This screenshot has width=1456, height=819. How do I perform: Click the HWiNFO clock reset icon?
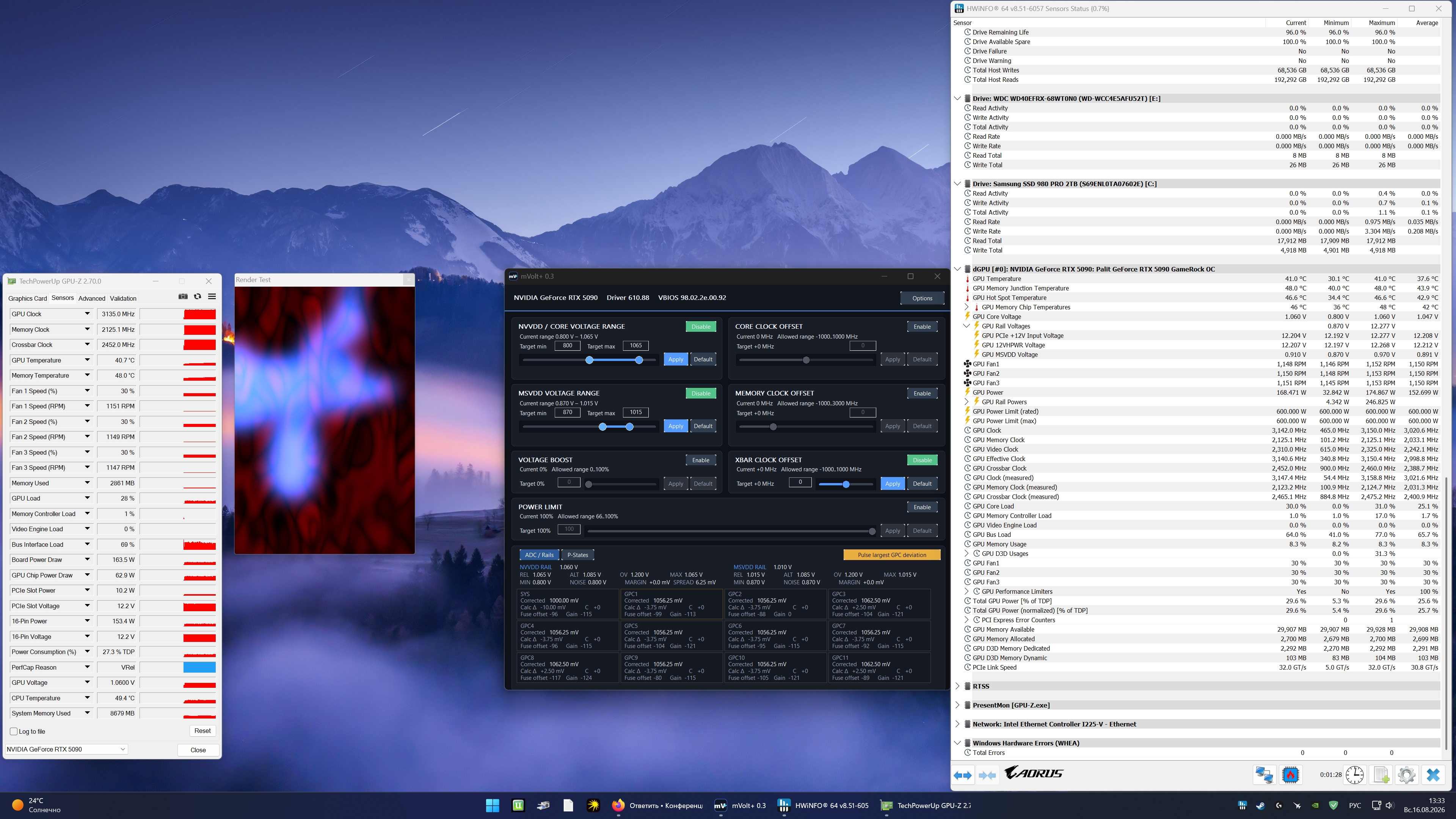(1355, 774)
